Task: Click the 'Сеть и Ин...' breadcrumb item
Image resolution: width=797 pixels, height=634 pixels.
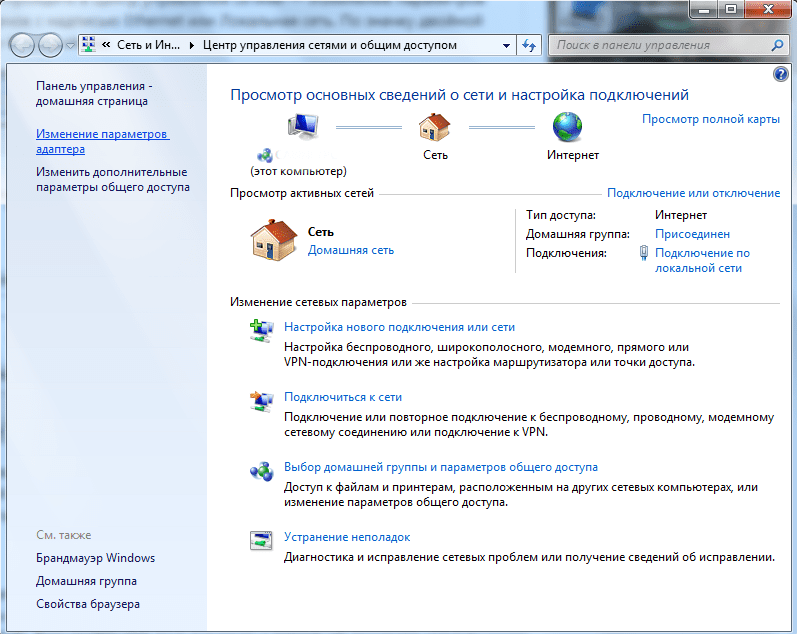Action: coord(148,45)
